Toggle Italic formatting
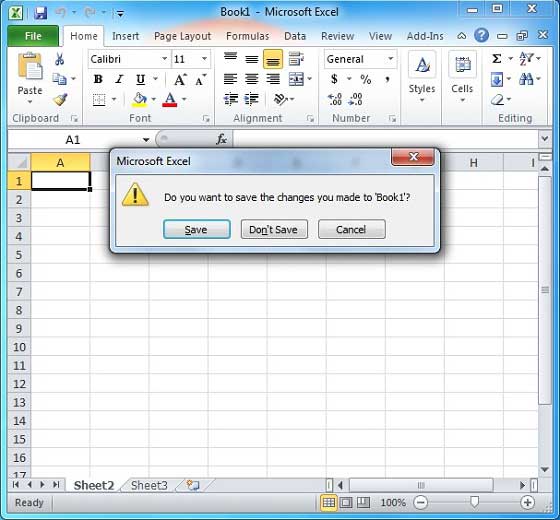The height and width of the screenshot is (520, 560). click(119, 79)
